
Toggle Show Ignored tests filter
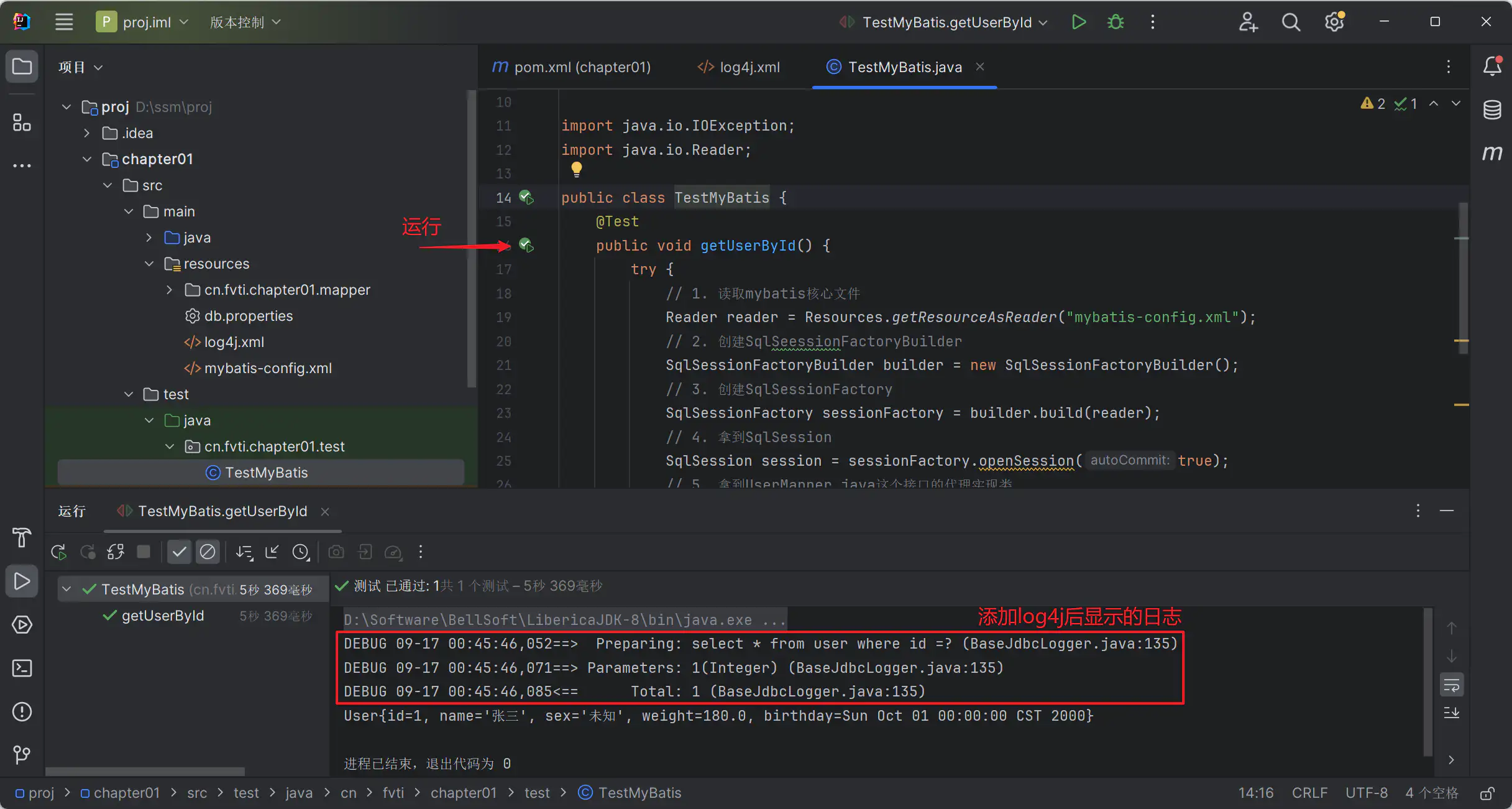208,552
